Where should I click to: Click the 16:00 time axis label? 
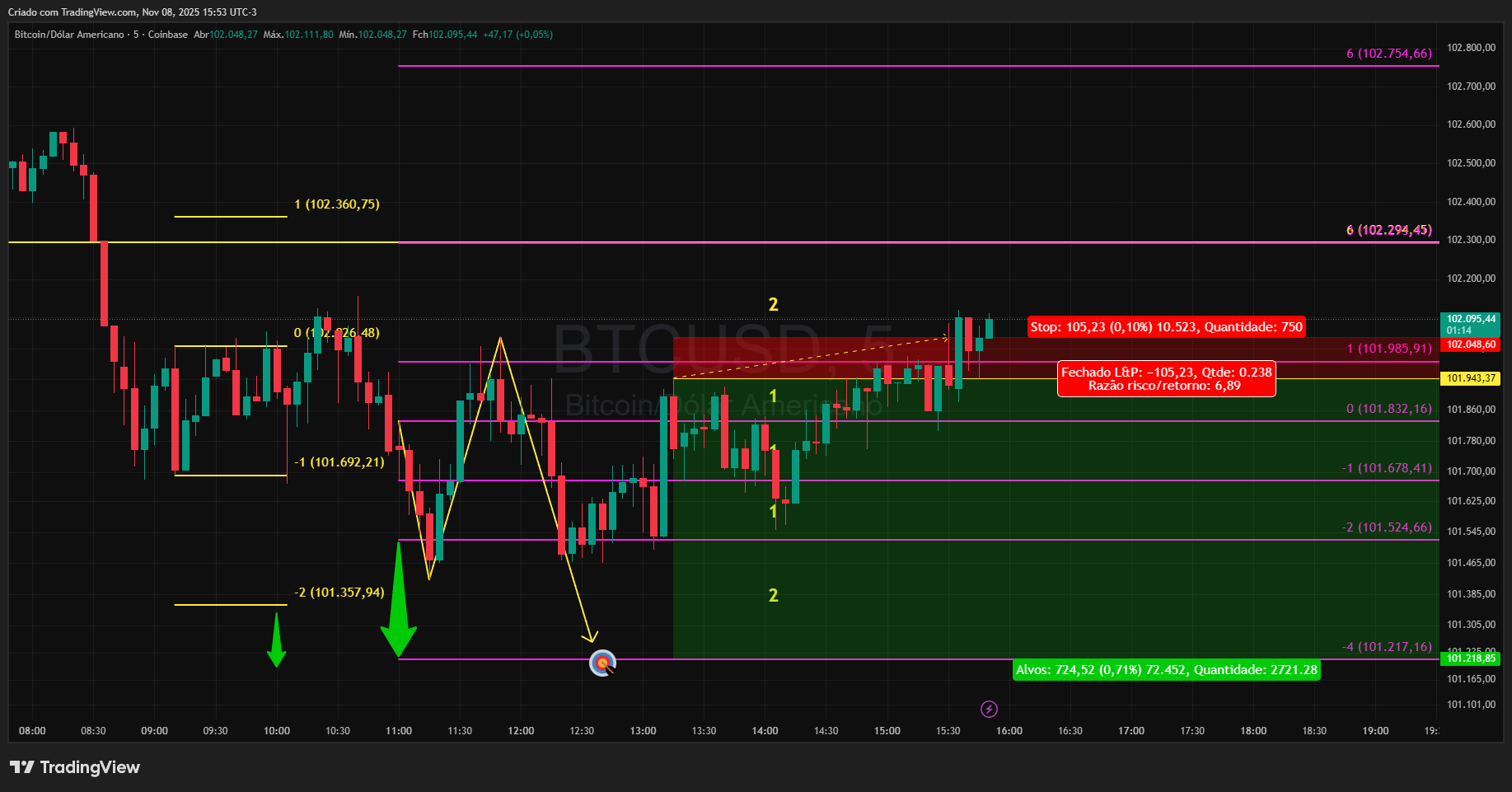(x=1009, y=731)
